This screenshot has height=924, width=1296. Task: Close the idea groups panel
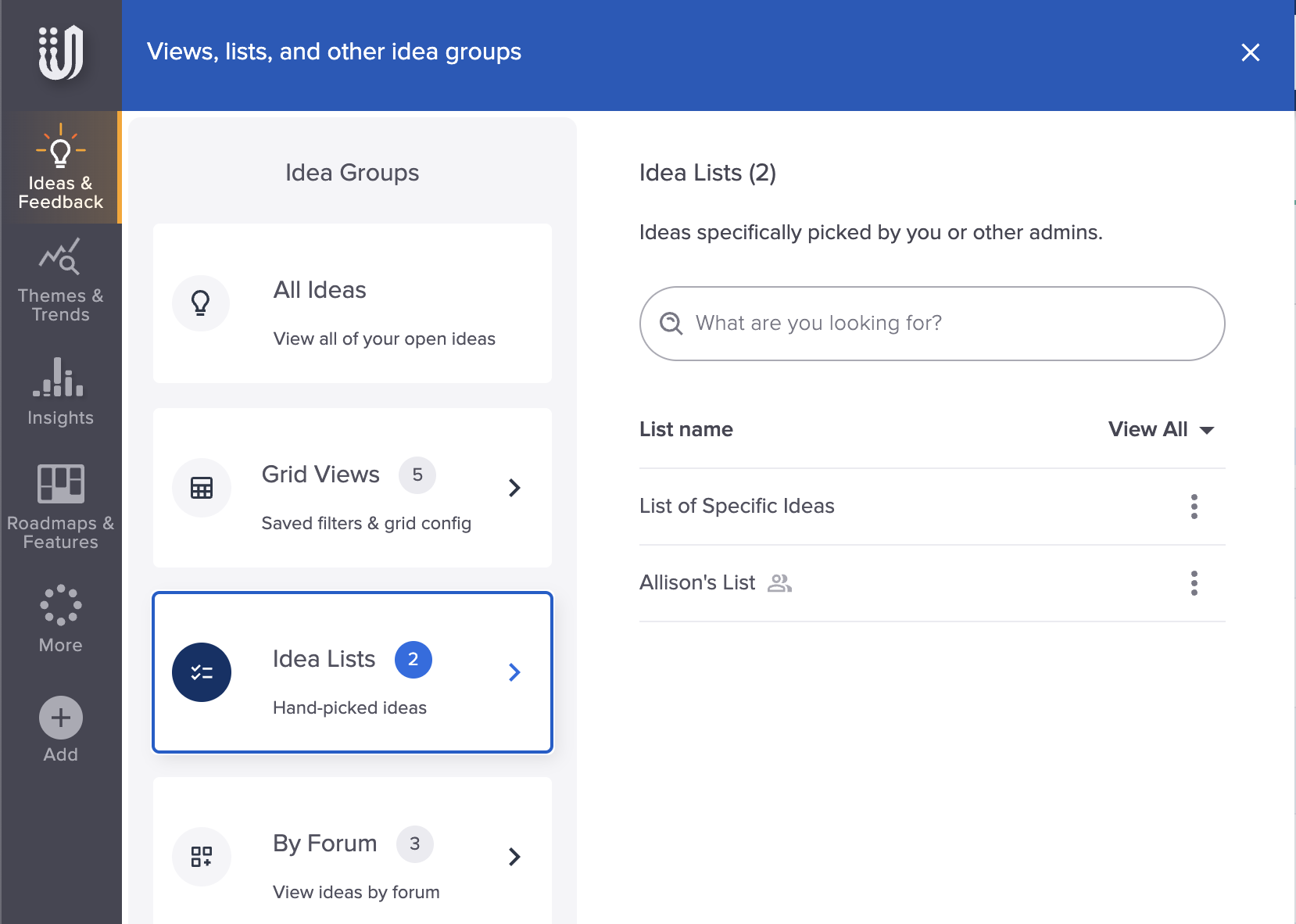tap(1250, 52)
